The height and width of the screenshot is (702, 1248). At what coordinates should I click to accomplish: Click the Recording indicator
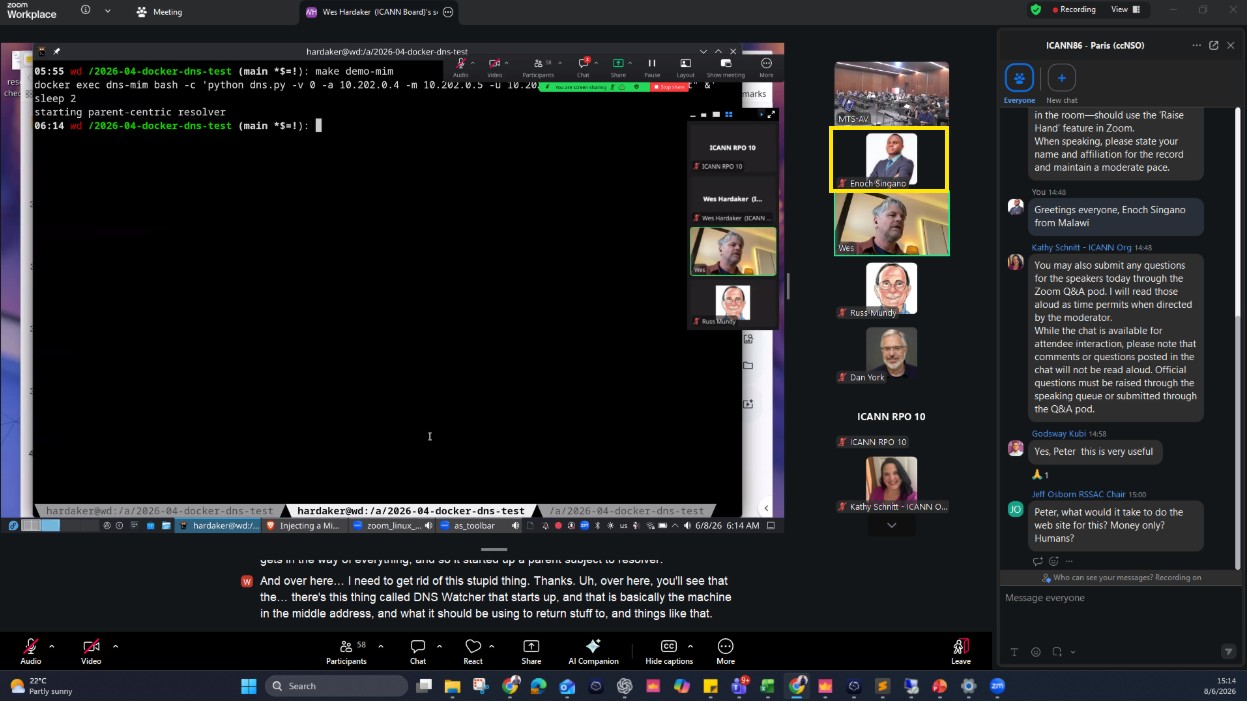(1074, 9)
